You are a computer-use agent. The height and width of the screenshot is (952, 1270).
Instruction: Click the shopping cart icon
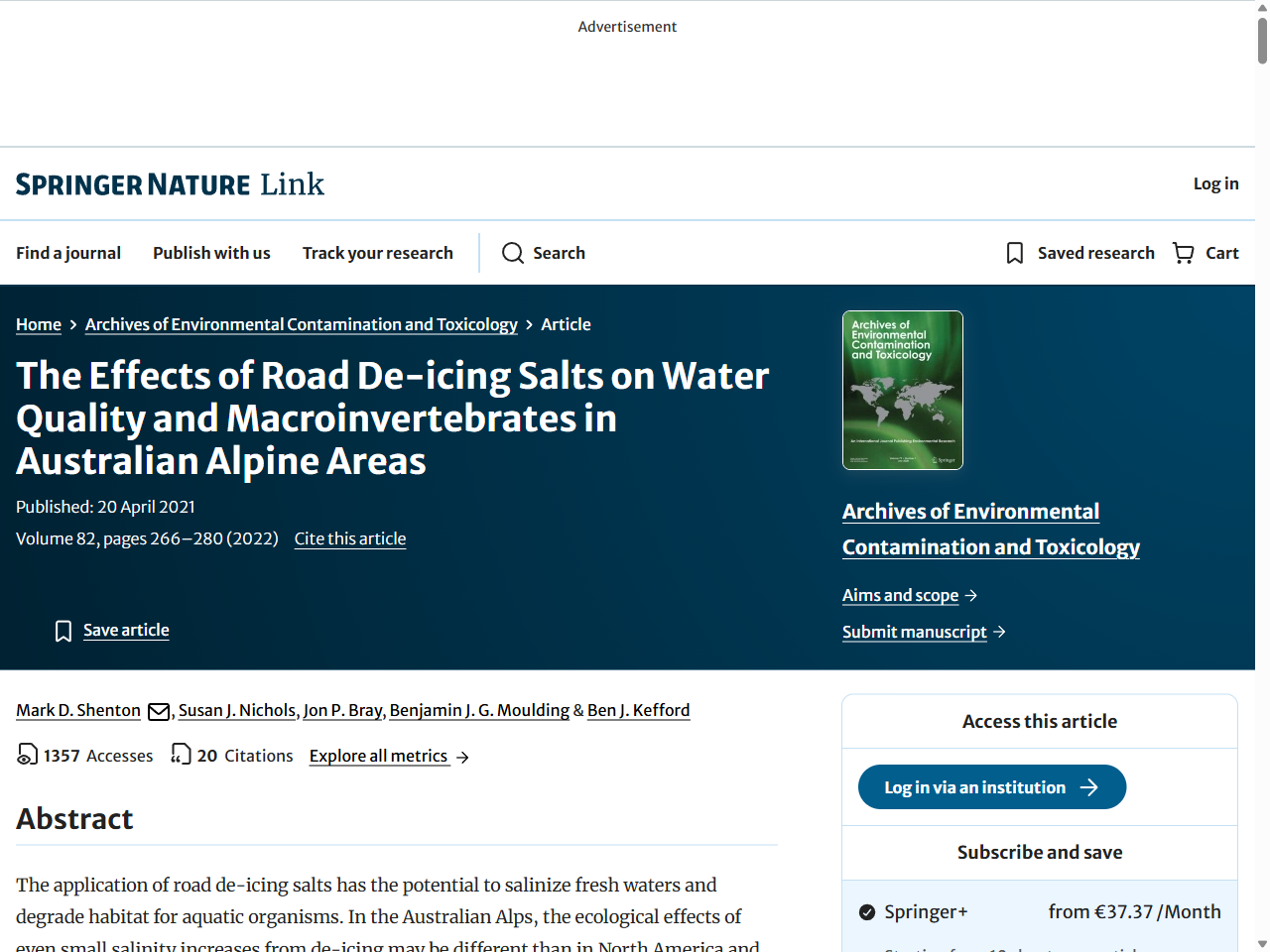click(x=1184, y=253)
